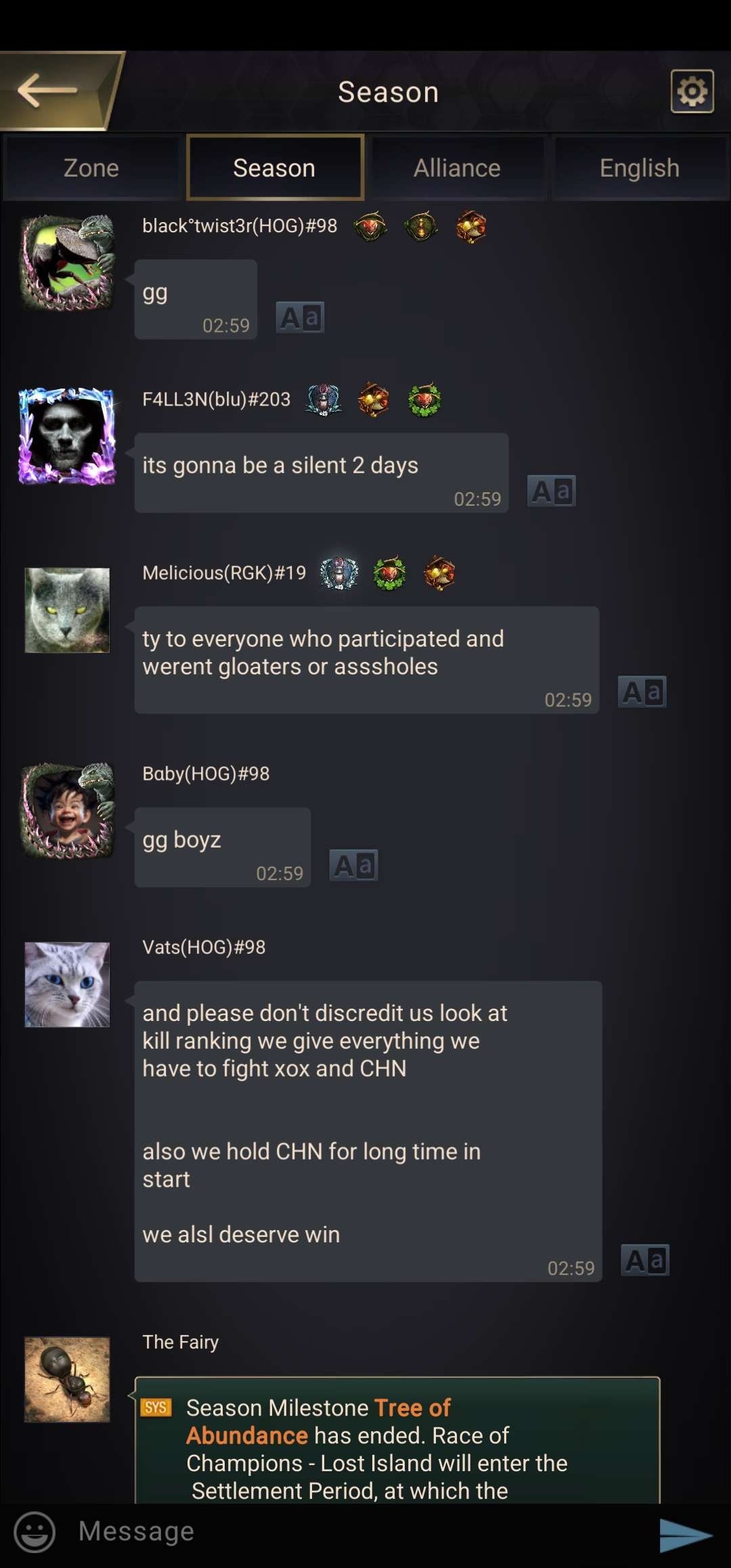View F4LL3N's skull avatar profile
This screenshot has width=731, height=1568.
pos(67,437)
